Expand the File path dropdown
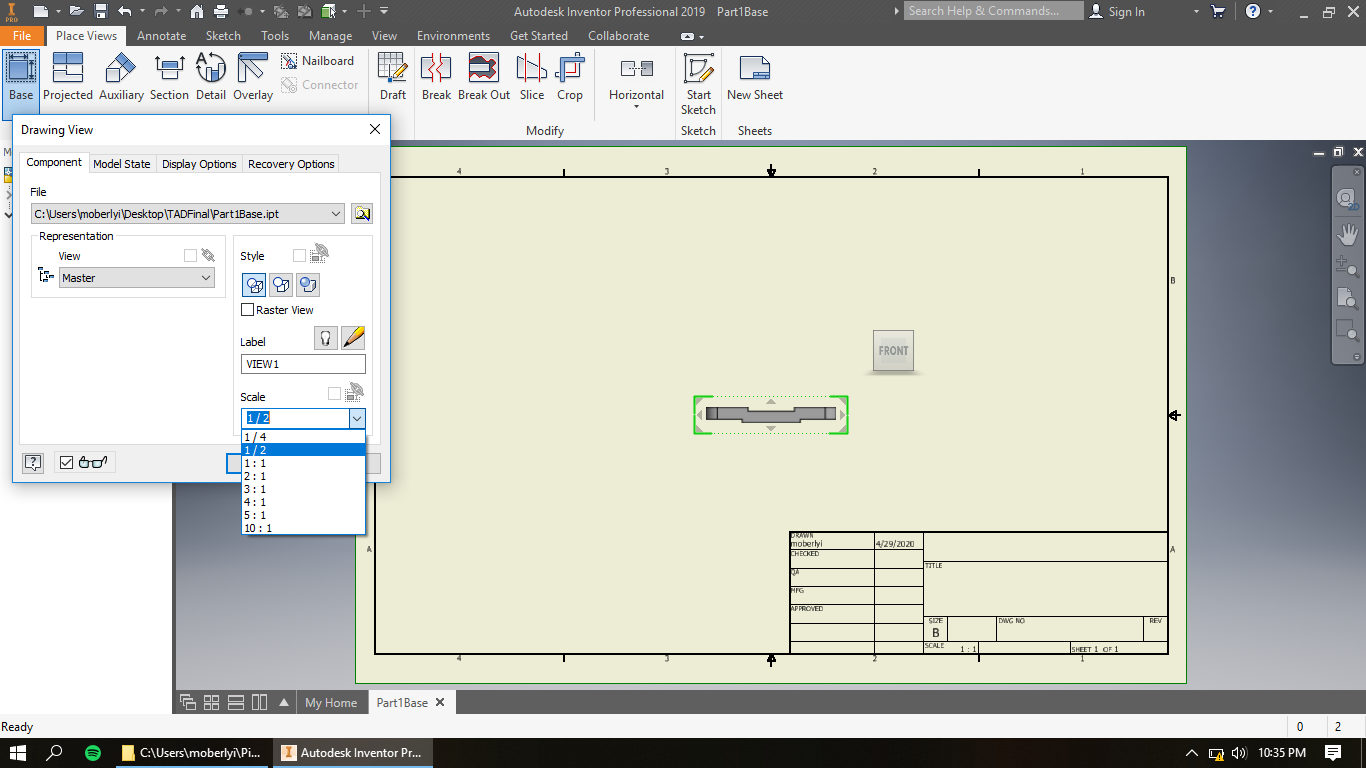Image resolution: width=1366 pixels, height=768 pixels. 335,213
